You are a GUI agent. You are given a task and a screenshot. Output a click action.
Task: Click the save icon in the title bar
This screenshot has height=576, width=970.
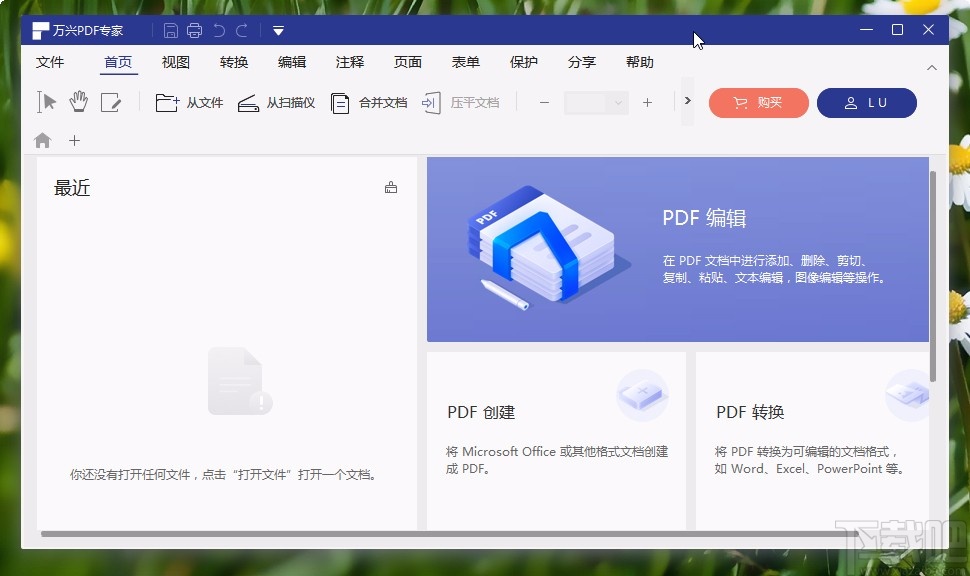[x=170, y=29]
